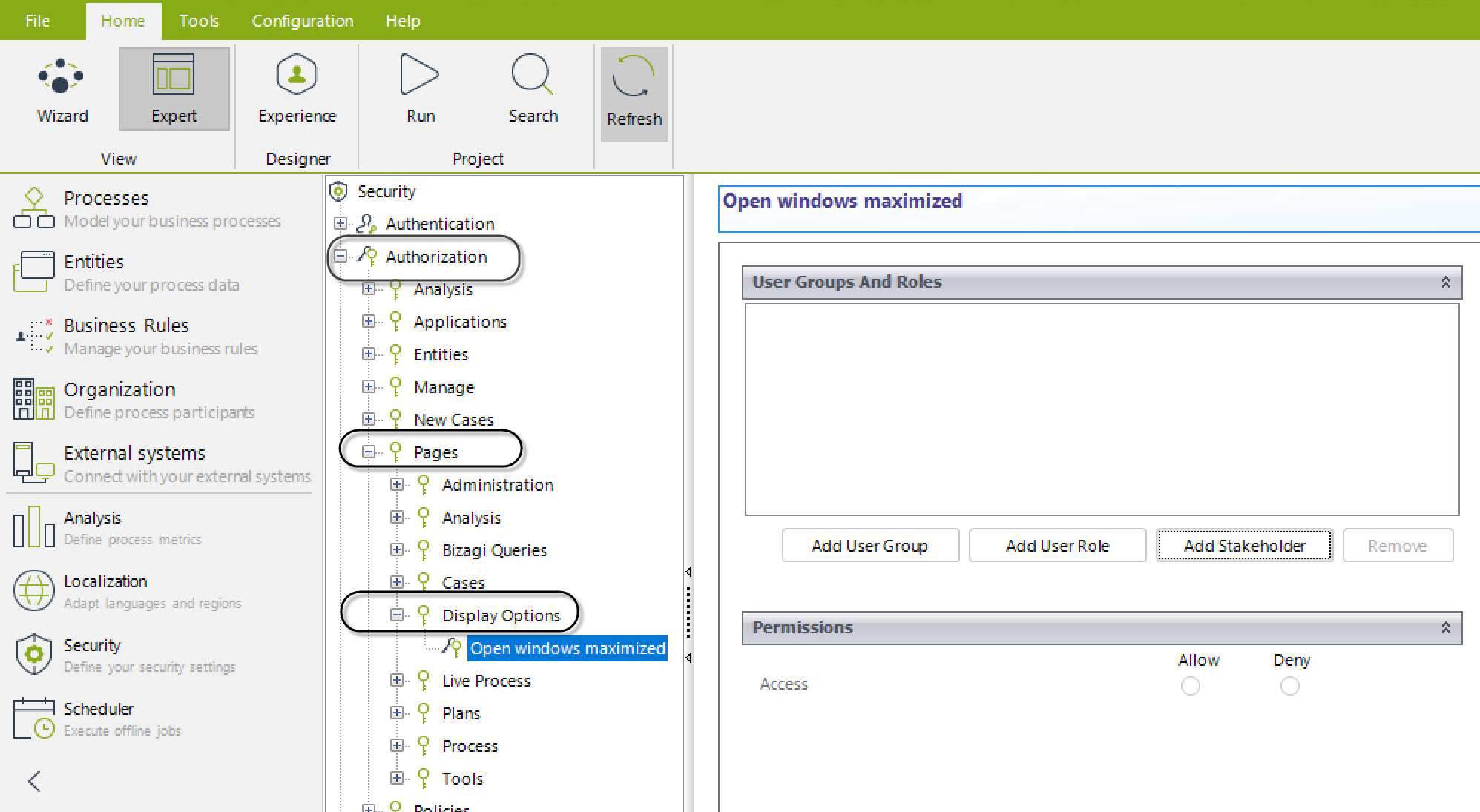The width and height of the screenshot is (1480, 812).
Task: Open the Configuration tab
Action: [303, 21]
